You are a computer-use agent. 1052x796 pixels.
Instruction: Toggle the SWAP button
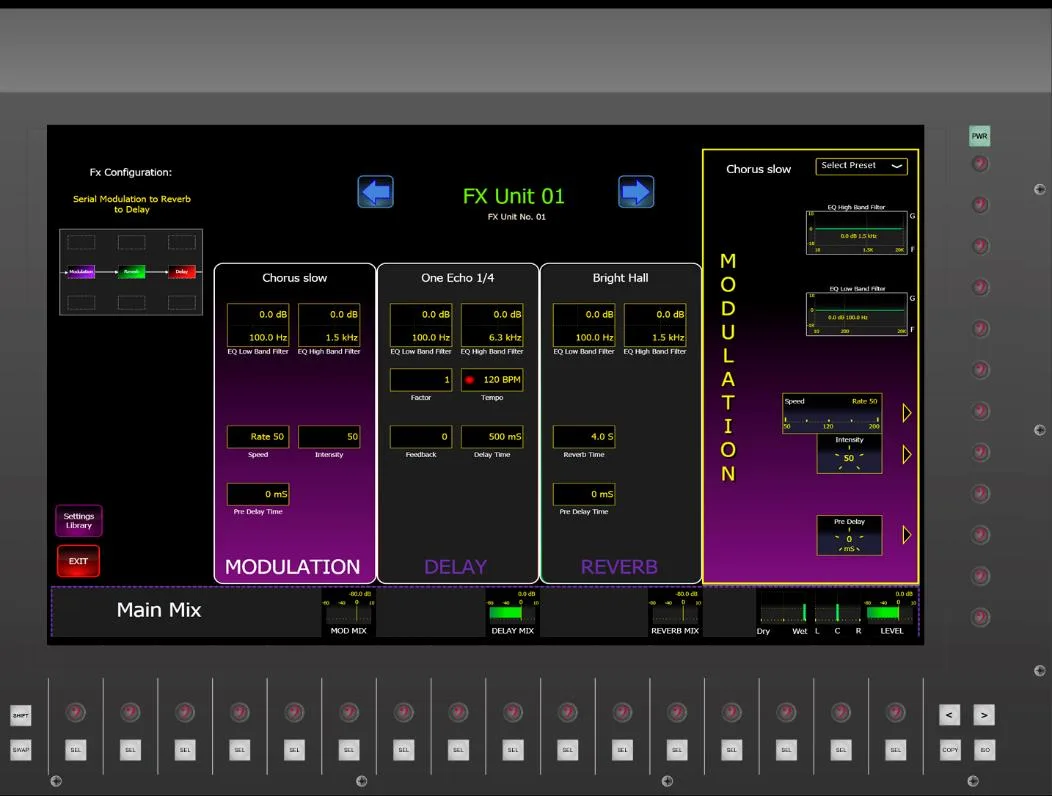(21, 750)
